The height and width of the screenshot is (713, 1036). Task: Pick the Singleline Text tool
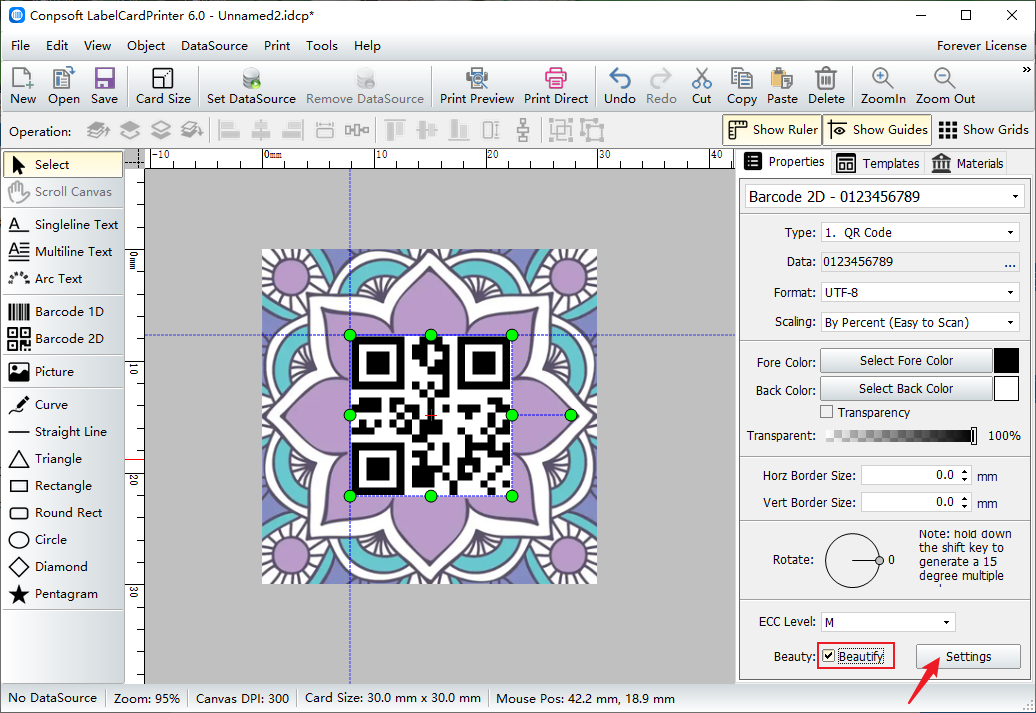[x=63, y=225]
